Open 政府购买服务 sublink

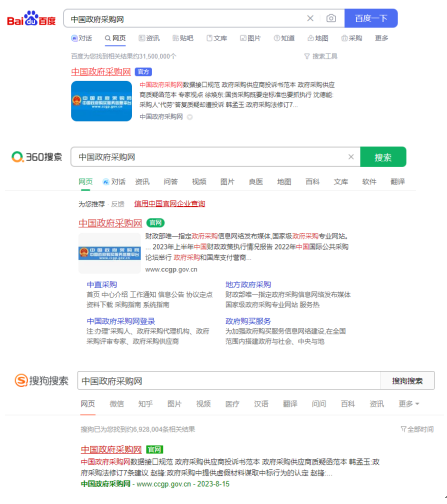coord(248,321)
